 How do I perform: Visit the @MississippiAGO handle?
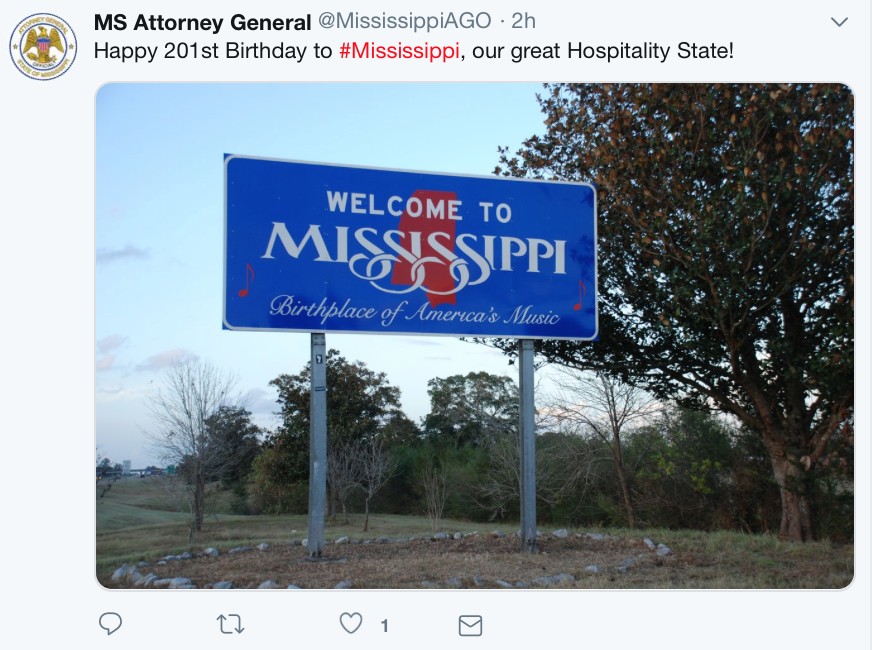[x=405, y=21]
